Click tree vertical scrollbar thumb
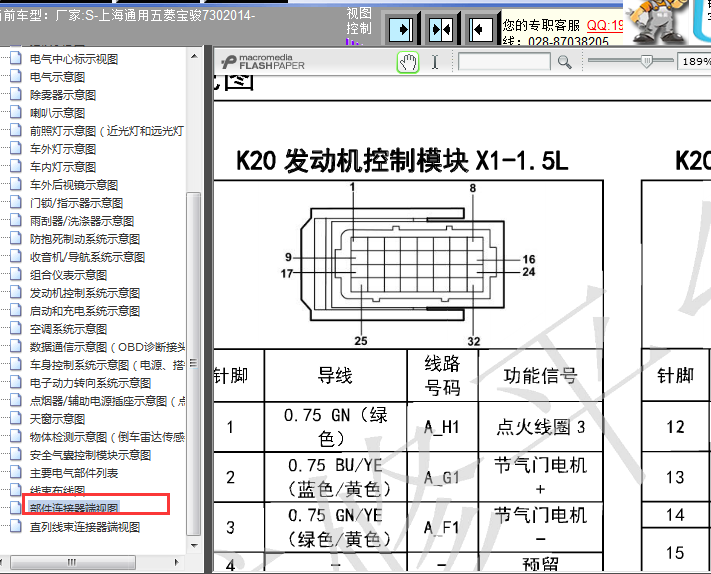The width and height of the screenshot is (711, 574). pos(194,364)
